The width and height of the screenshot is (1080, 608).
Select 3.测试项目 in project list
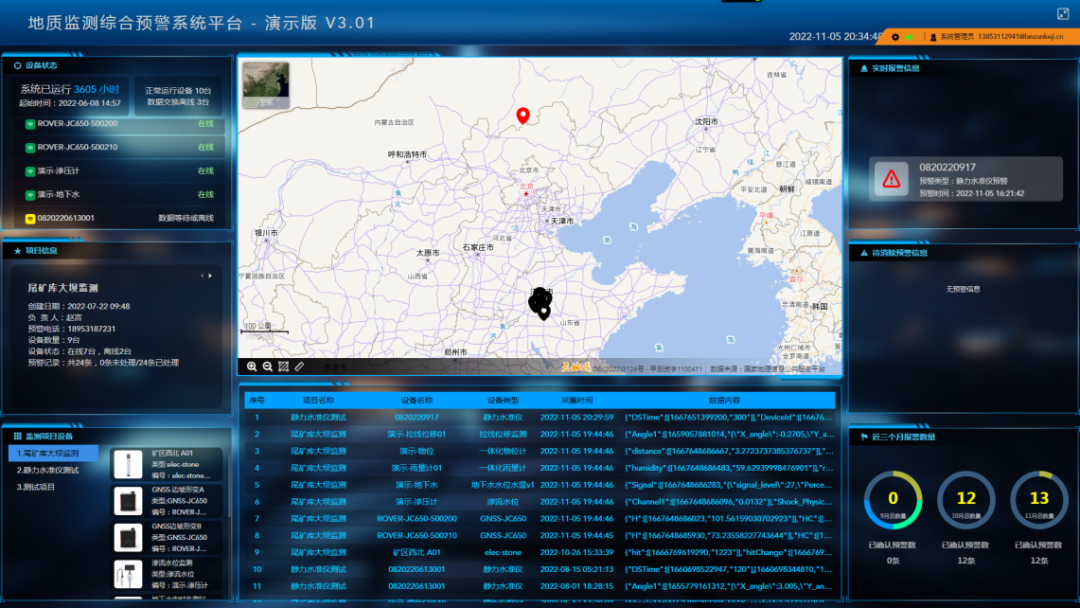click(39, 487)
